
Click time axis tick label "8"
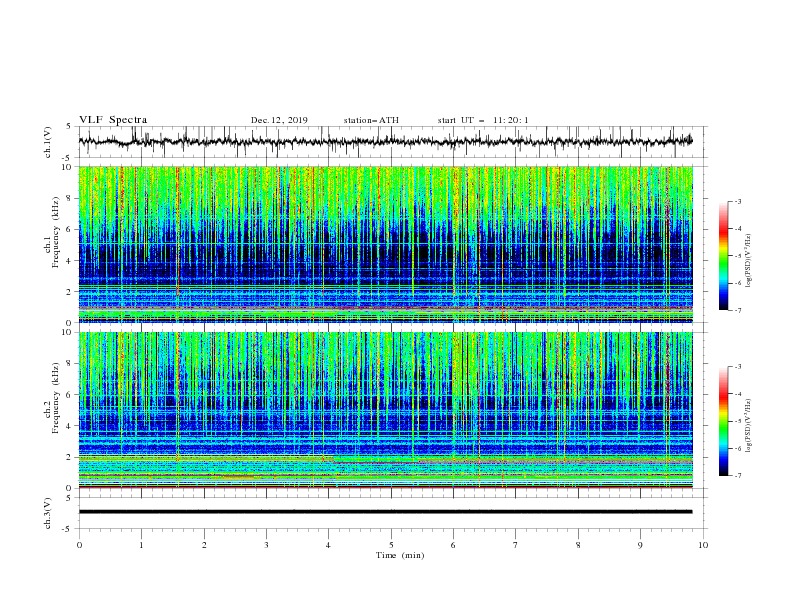click(x=578, y=545)
